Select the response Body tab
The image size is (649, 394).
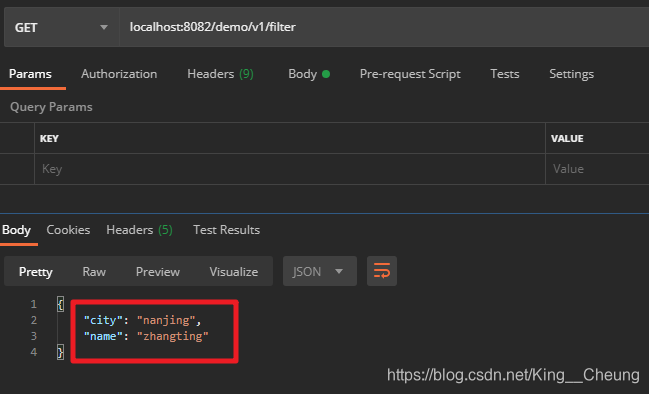[x=17, y=230]
